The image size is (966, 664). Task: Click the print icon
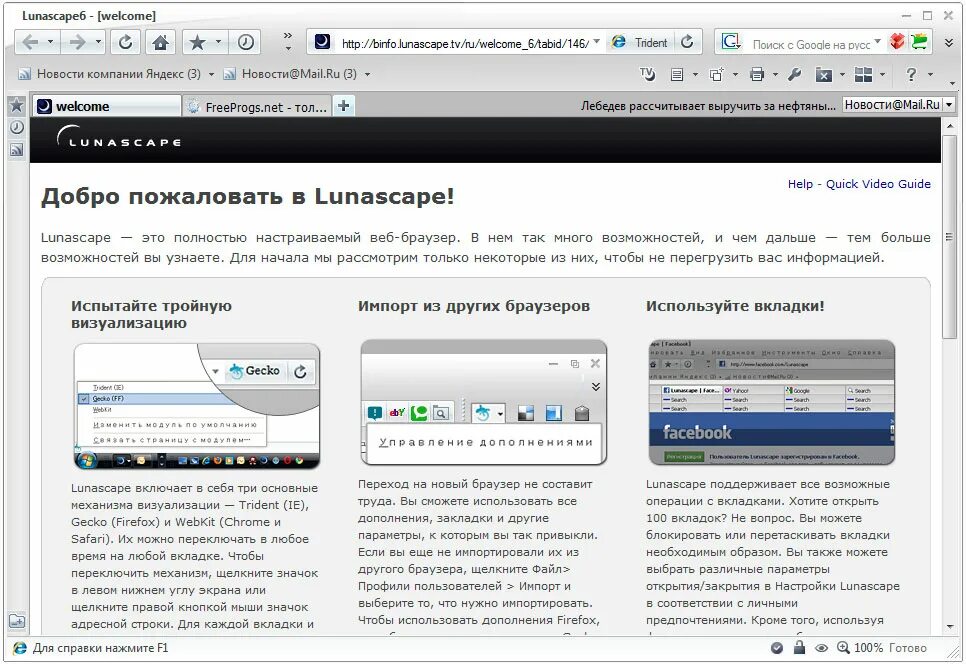click(757, 75)
